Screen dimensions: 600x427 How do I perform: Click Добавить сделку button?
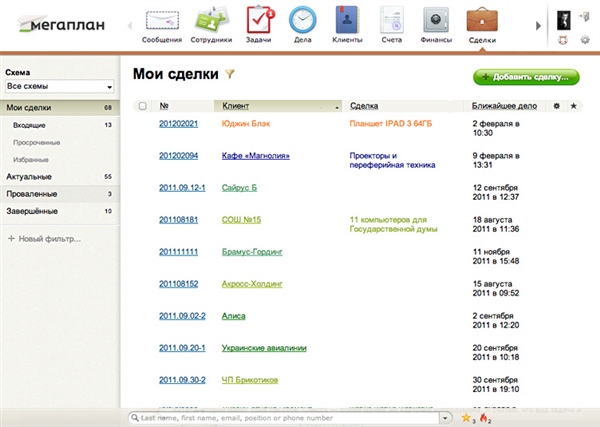click(526, 77)
